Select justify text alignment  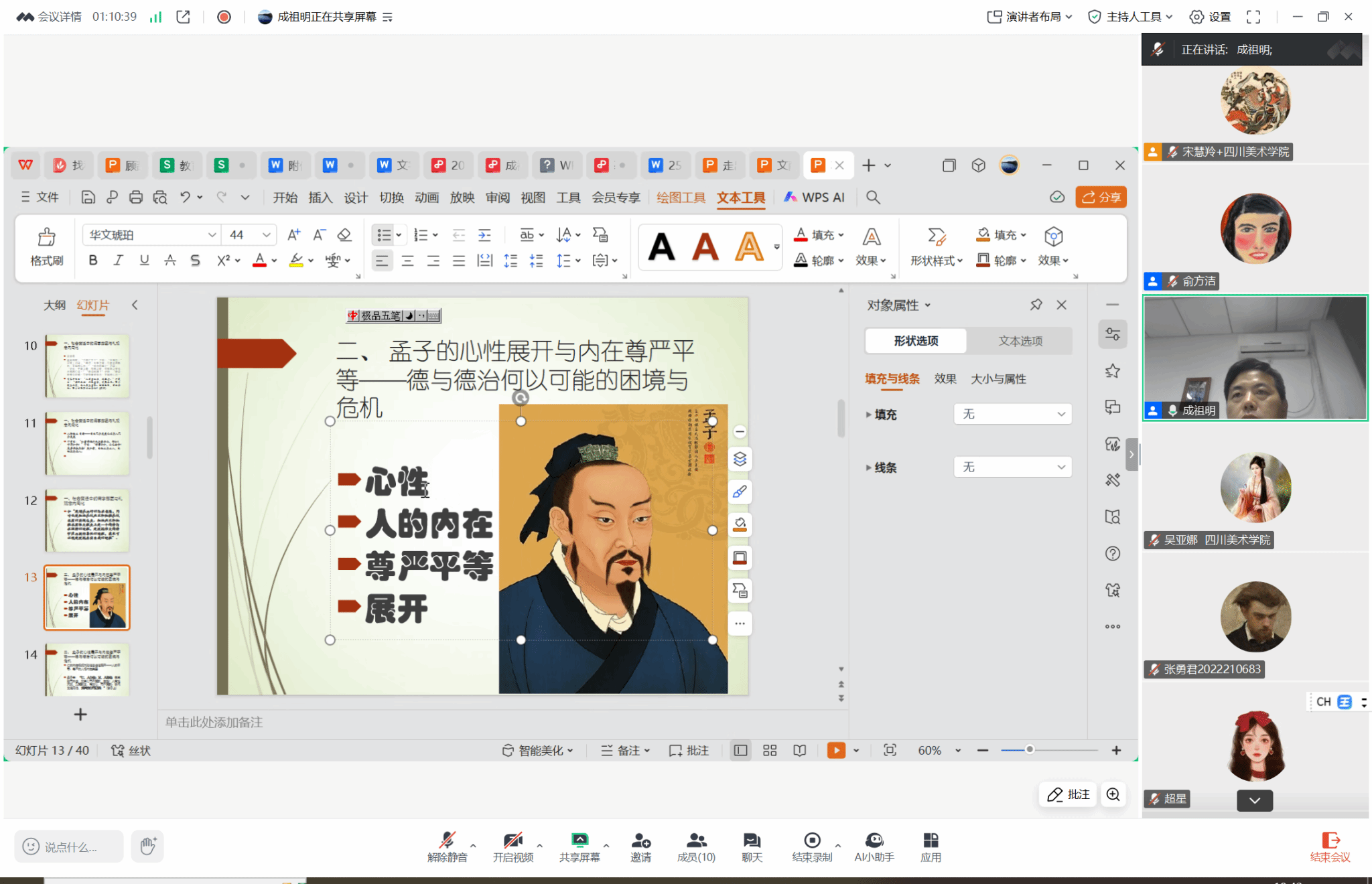[x=459, y=261]
